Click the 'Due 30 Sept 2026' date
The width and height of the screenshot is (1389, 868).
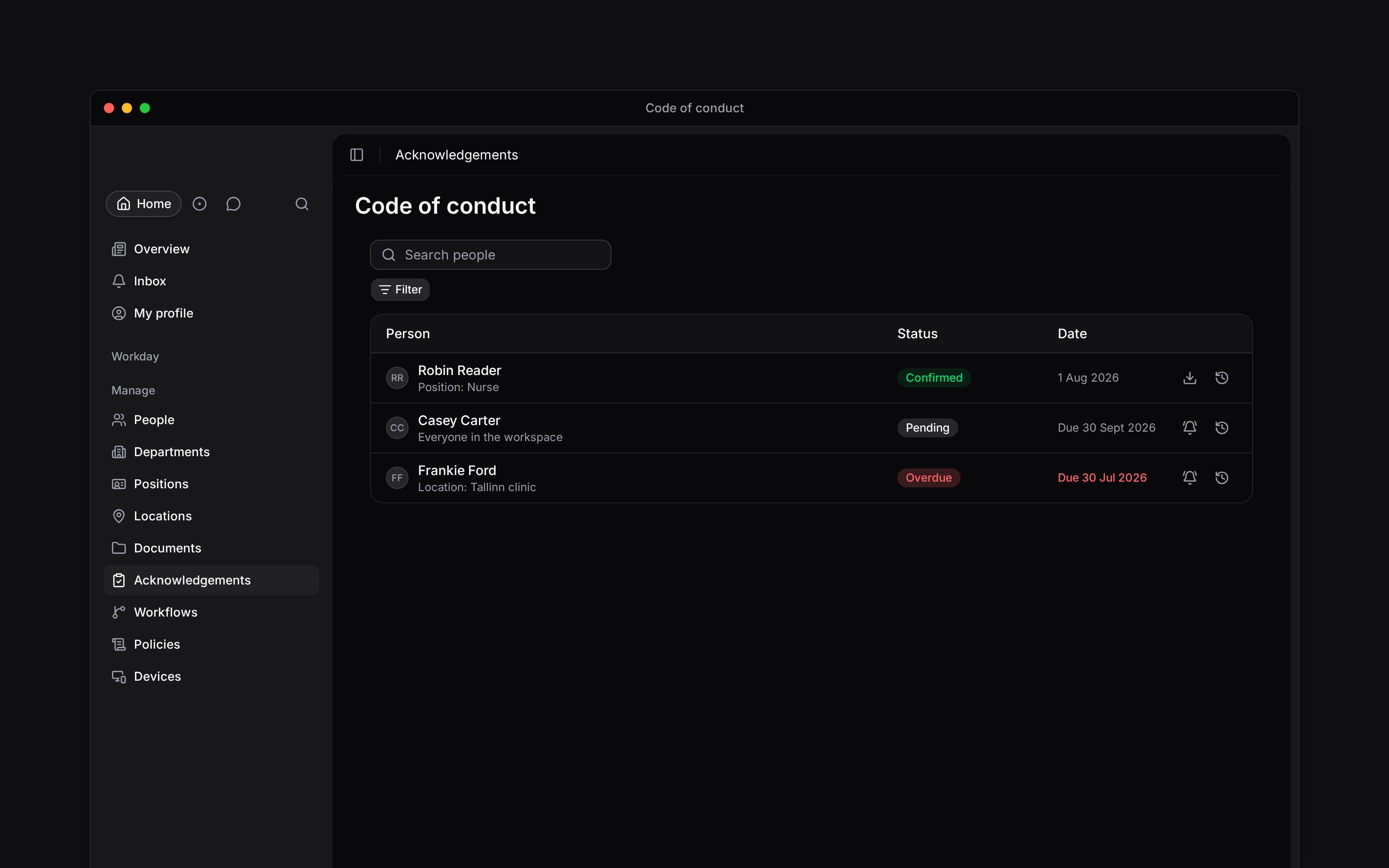pyautogui.click(x=1106, y=428)
